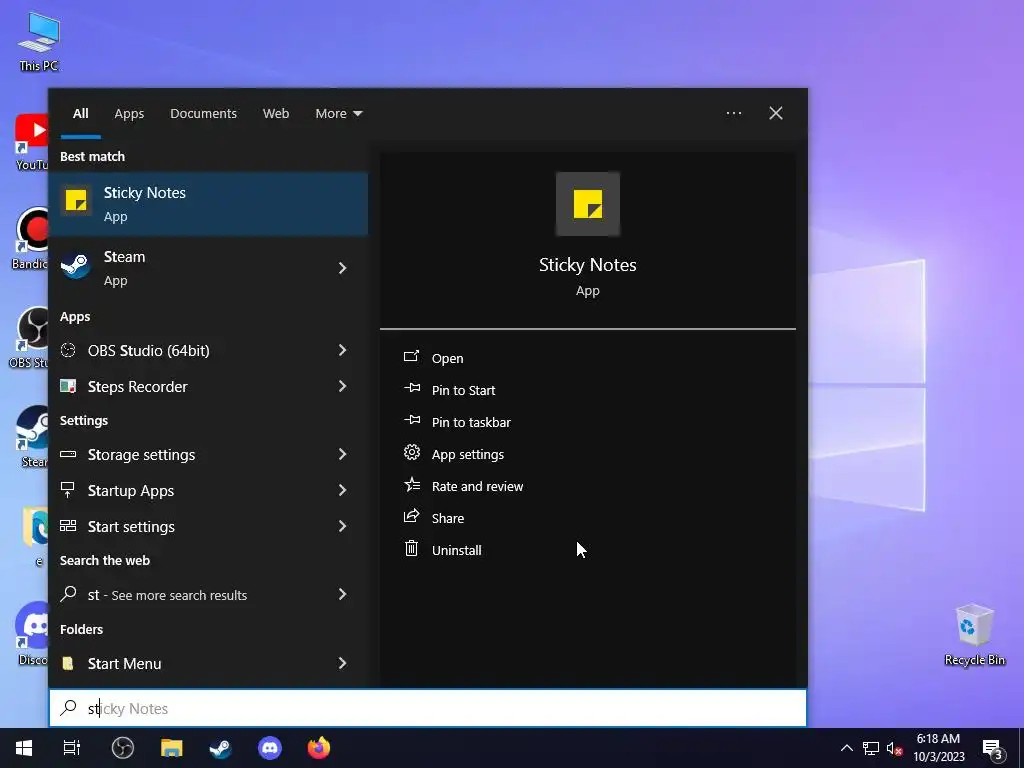Launch Firefox from taskbar

(319, 748)
